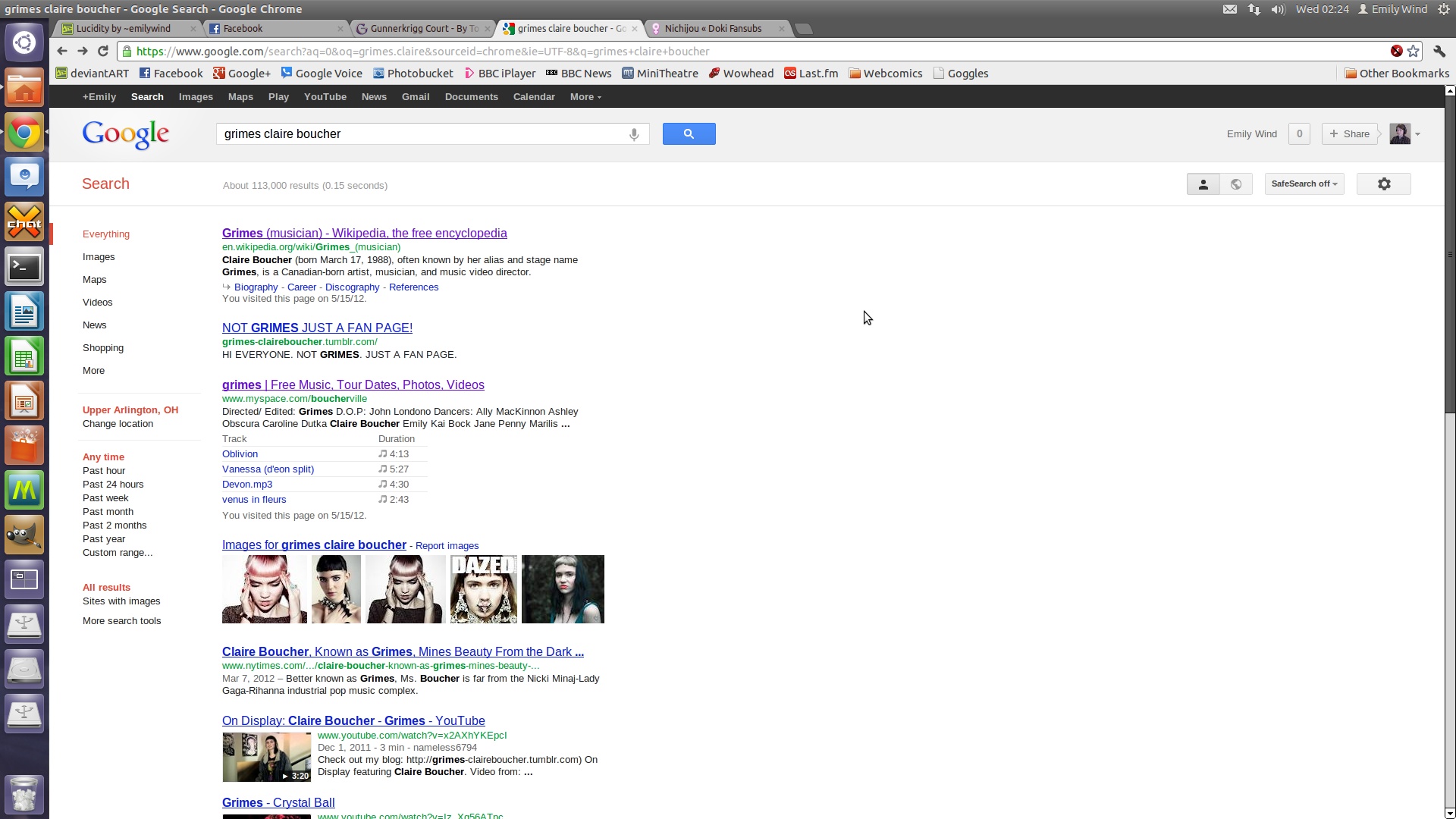
Task: Open the Trash in the launcher
Action: click(24, 794)
